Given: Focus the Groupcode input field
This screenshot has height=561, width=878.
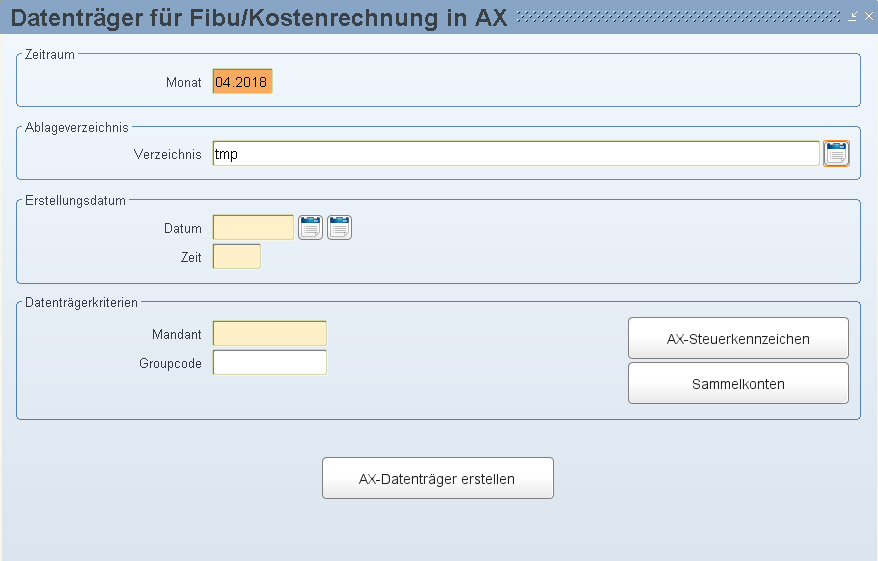Looking at the screenshot, I should 269,363.
